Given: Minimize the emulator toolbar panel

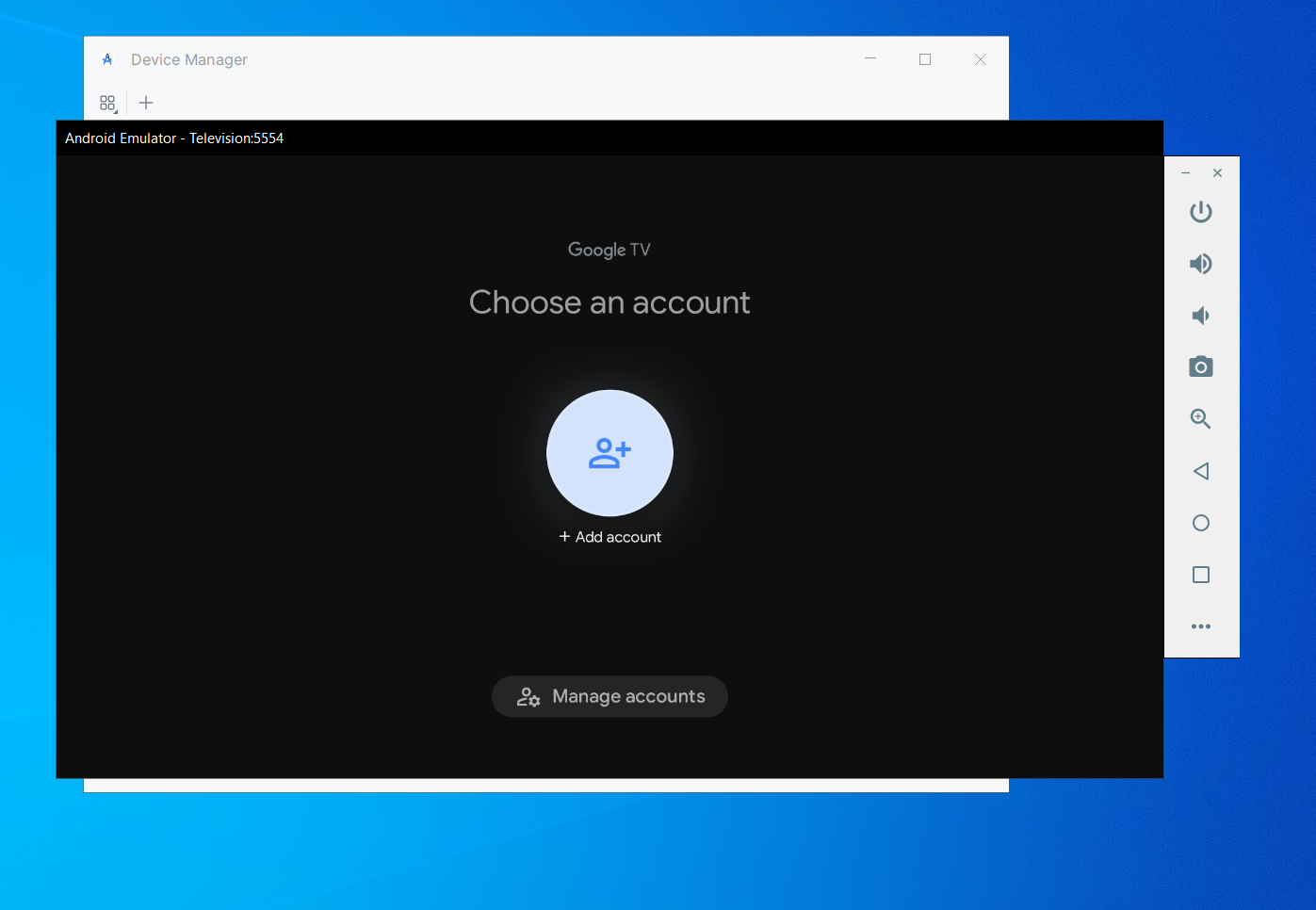Looking at the screenshot, I should (x=1185, y=173).
